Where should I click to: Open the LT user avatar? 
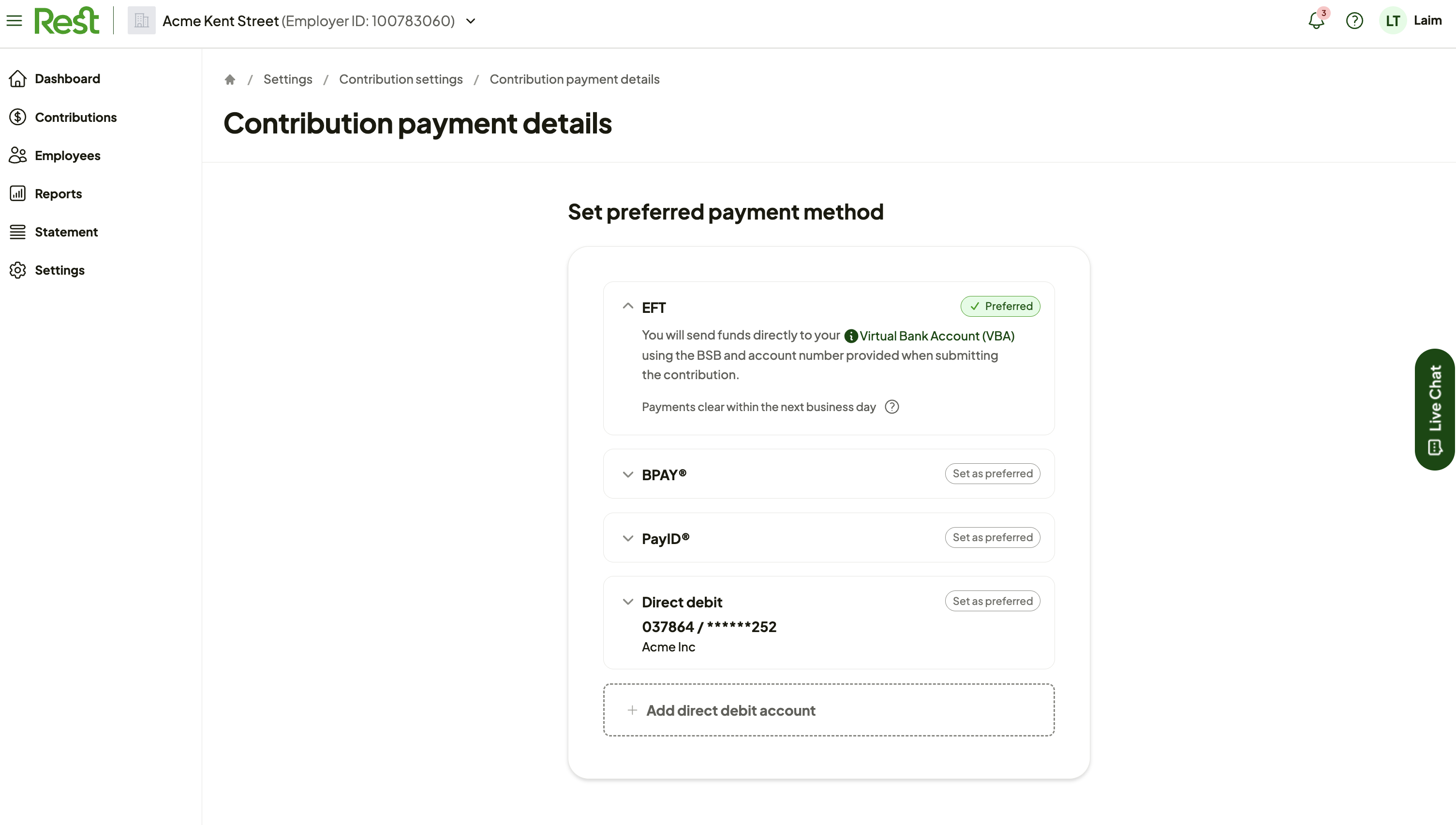click(x=1393, y=21)
